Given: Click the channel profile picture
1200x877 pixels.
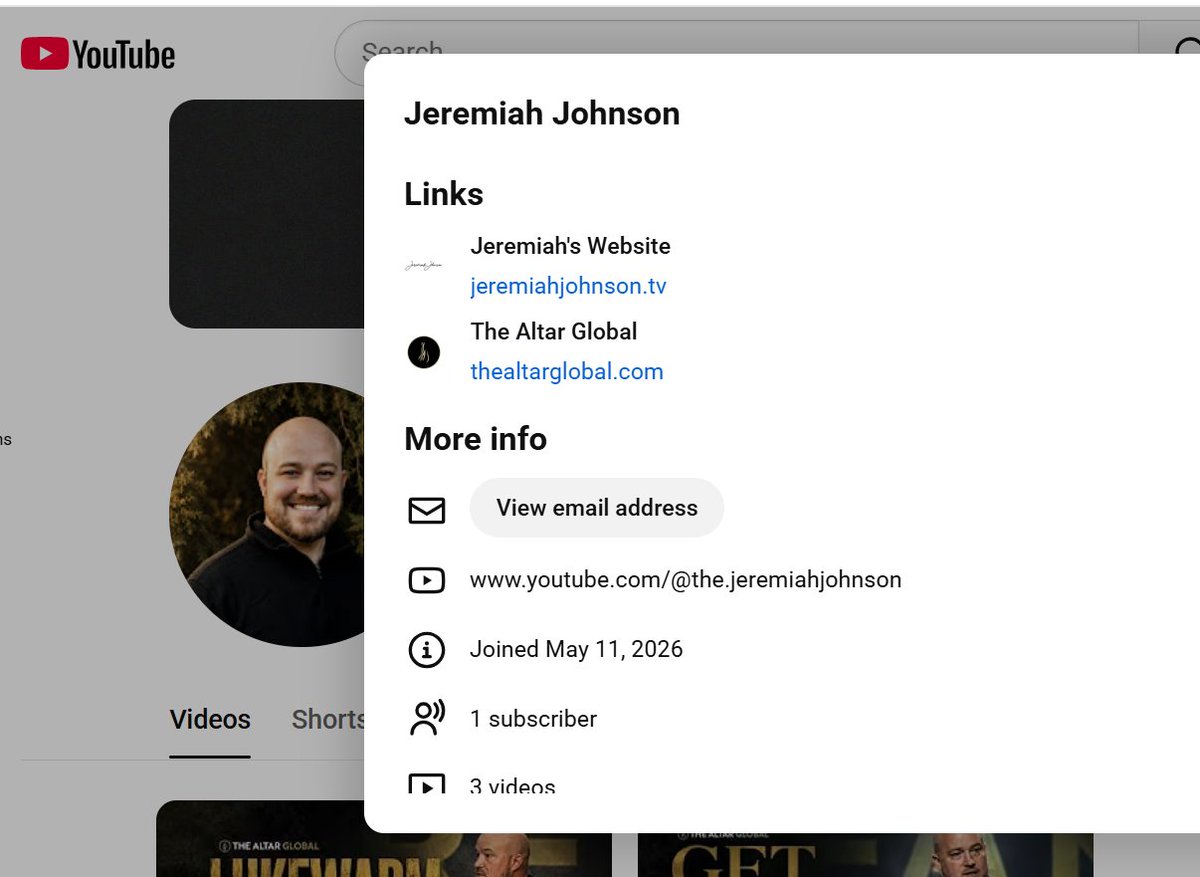Looking at the screenshot, I should click(x=268, y=514).
